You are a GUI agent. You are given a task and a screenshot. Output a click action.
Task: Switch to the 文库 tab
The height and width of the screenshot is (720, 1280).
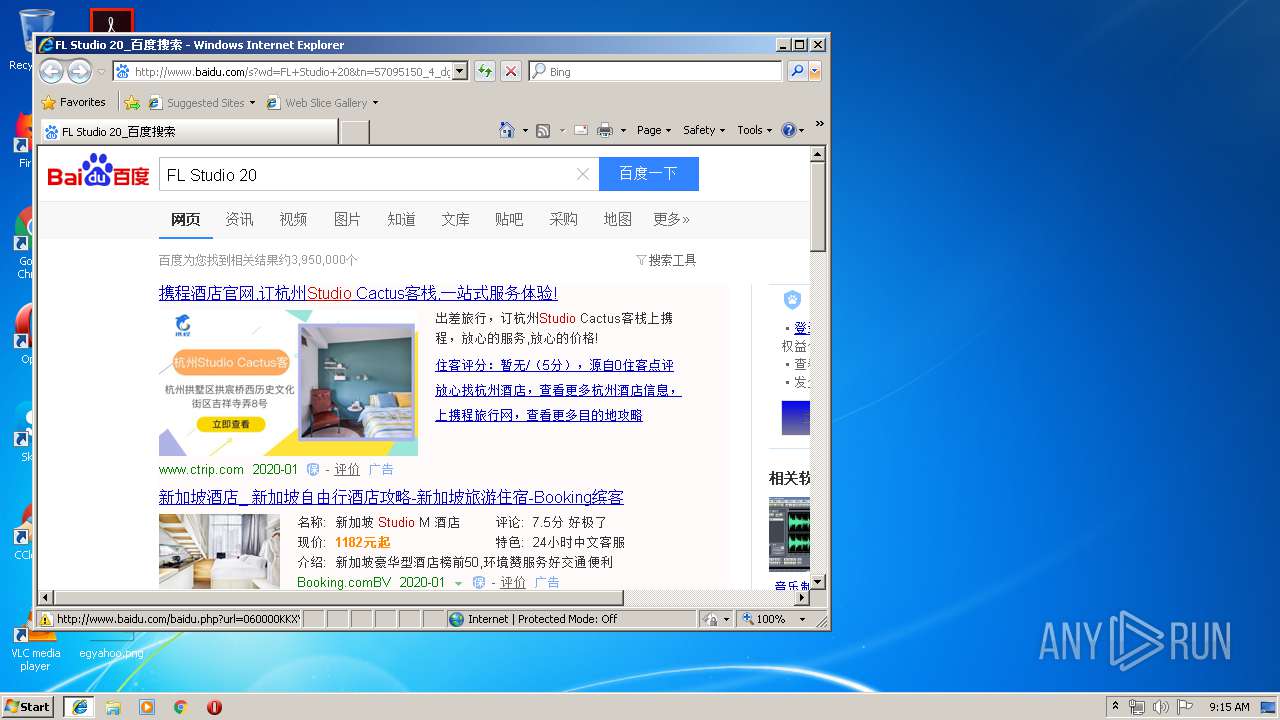pyautogui.click(x=455, y=219)
